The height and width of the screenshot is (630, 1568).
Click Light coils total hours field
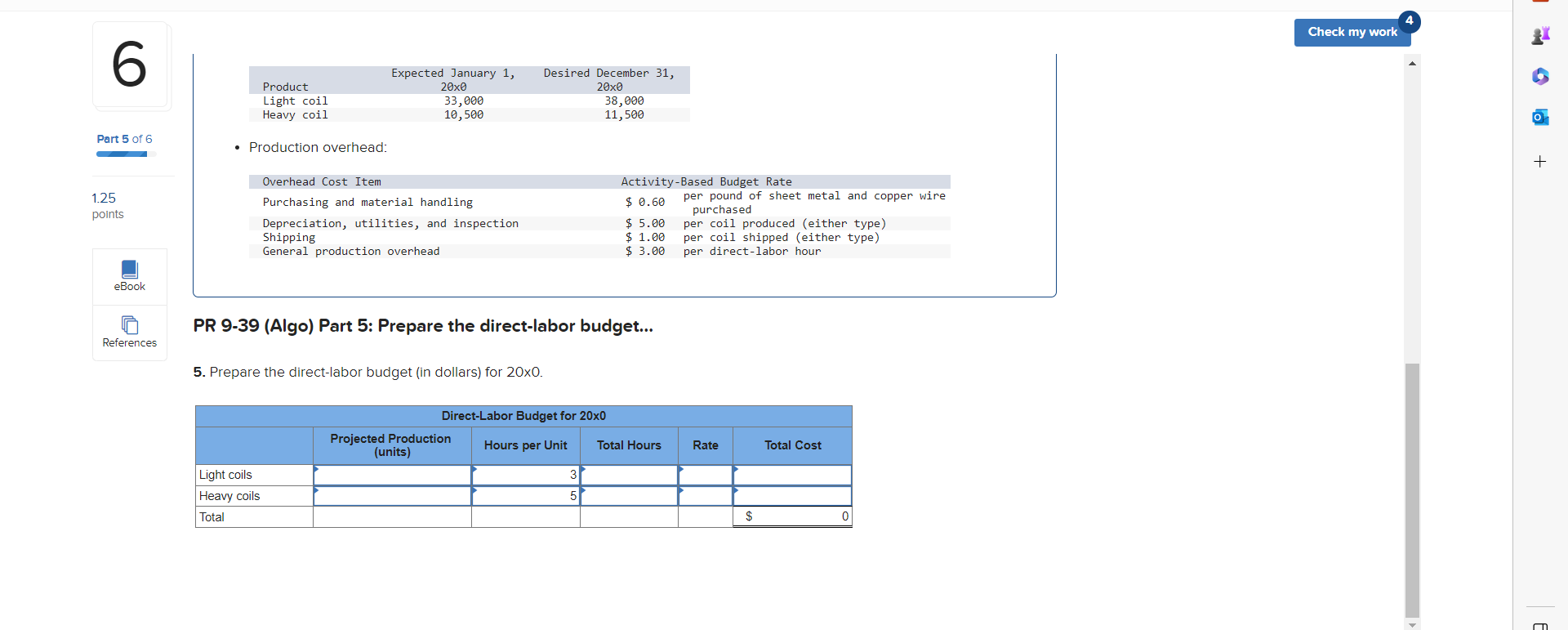tap(629, 475)
